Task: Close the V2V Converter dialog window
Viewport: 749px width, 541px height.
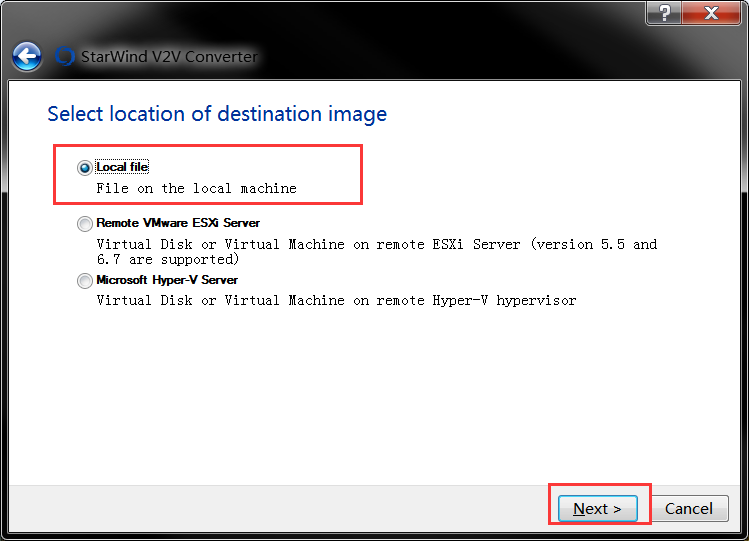Action: coord(711,13)
